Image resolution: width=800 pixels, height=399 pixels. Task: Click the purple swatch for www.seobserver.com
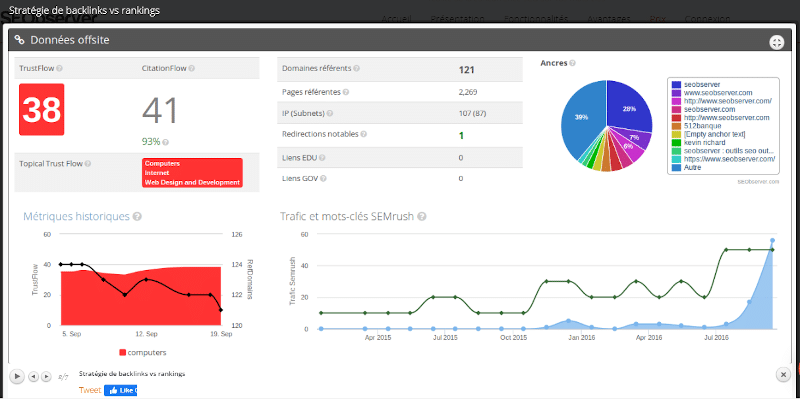click(x=677, y=93)
